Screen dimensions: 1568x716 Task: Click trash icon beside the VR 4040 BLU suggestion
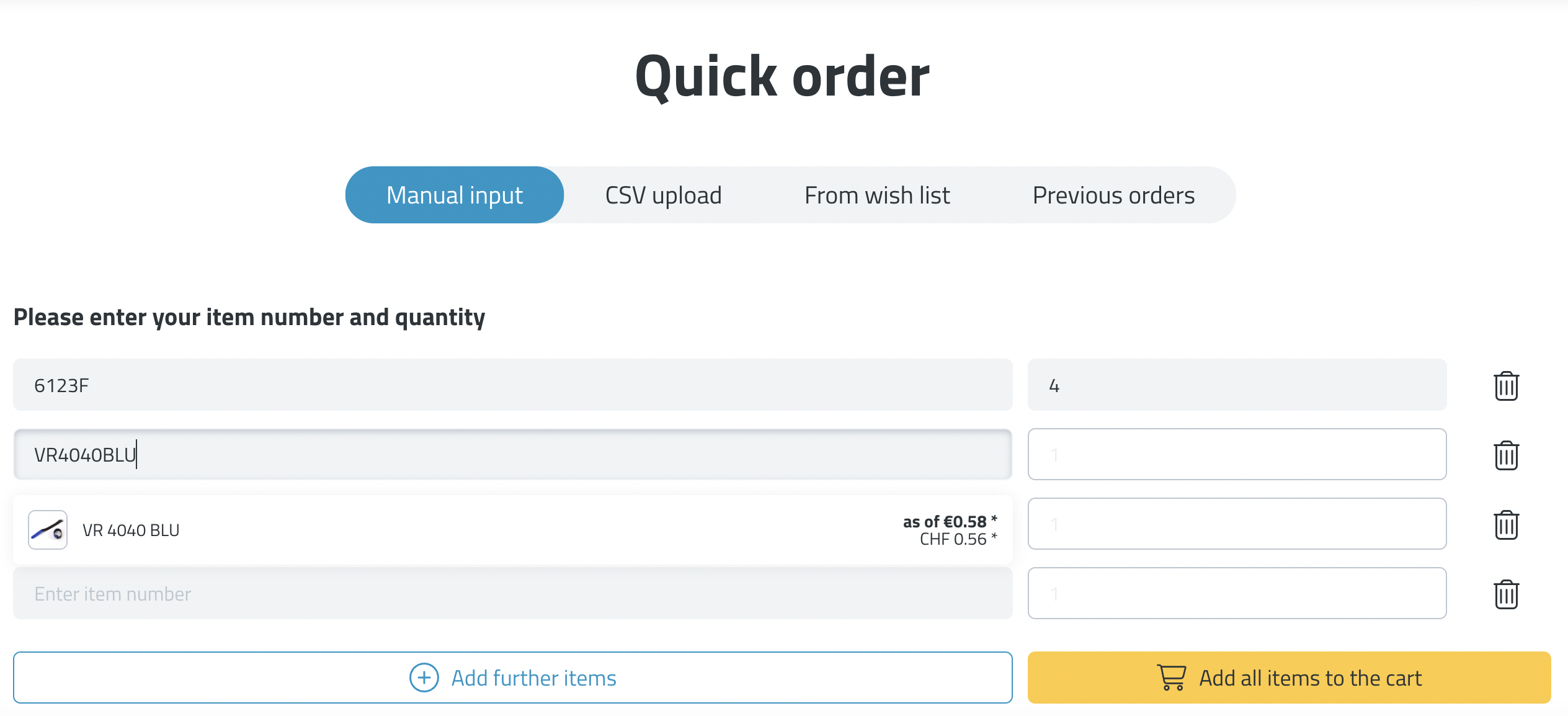(1505, 525)
